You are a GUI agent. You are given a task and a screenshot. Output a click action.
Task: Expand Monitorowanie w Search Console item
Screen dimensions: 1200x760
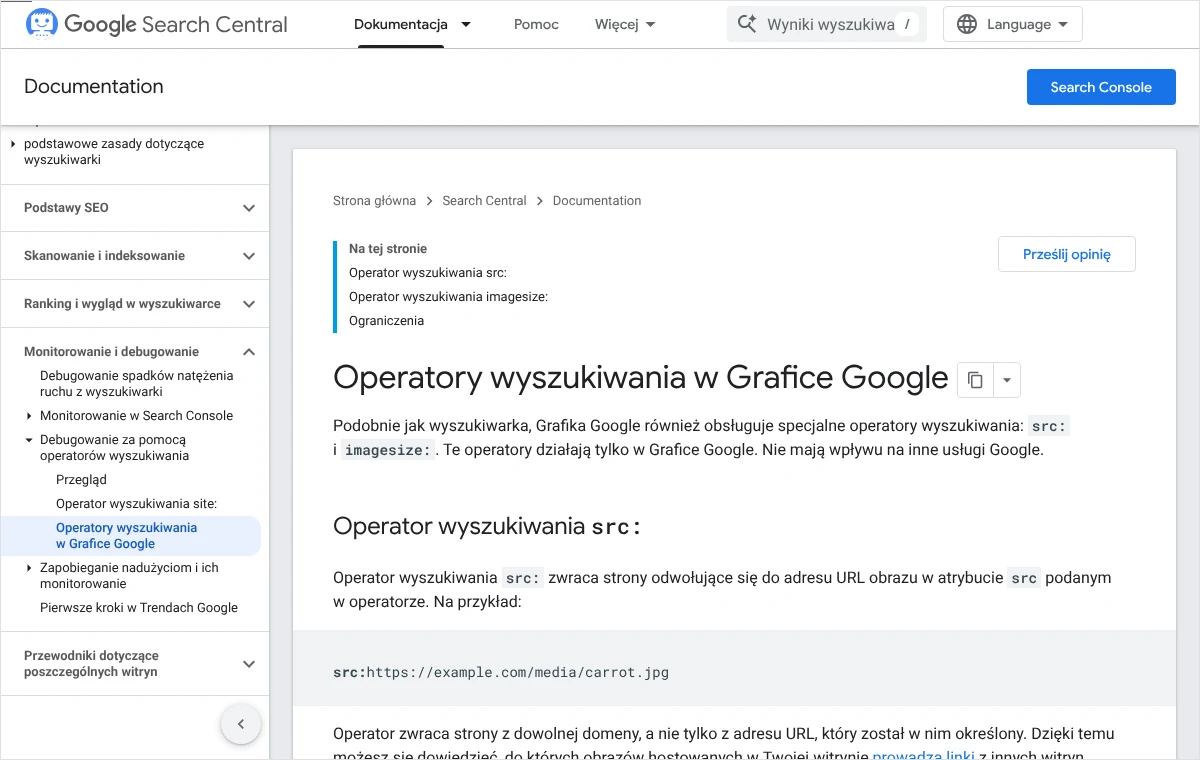(x=30, y=416)
